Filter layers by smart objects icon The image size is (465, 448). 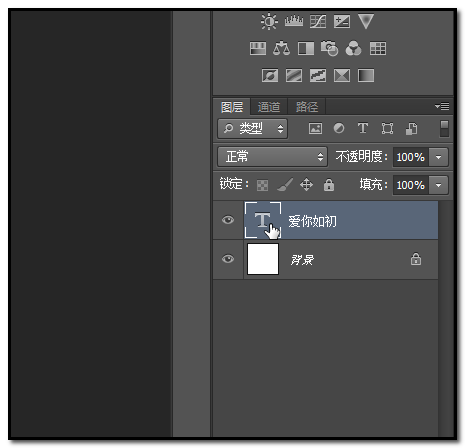click(411, 128)
